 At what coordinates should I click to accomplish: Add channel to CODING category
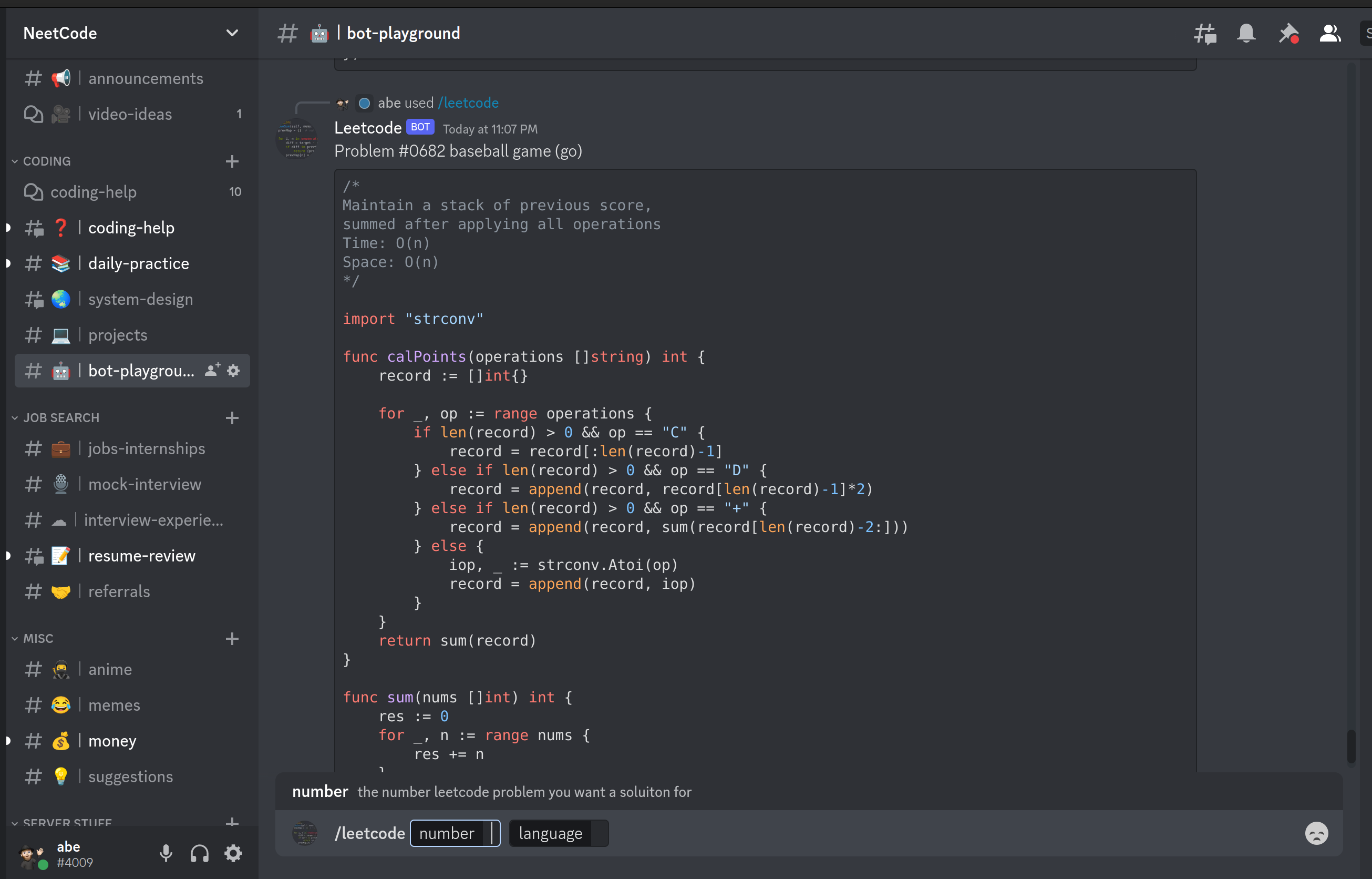pos(232,161)
